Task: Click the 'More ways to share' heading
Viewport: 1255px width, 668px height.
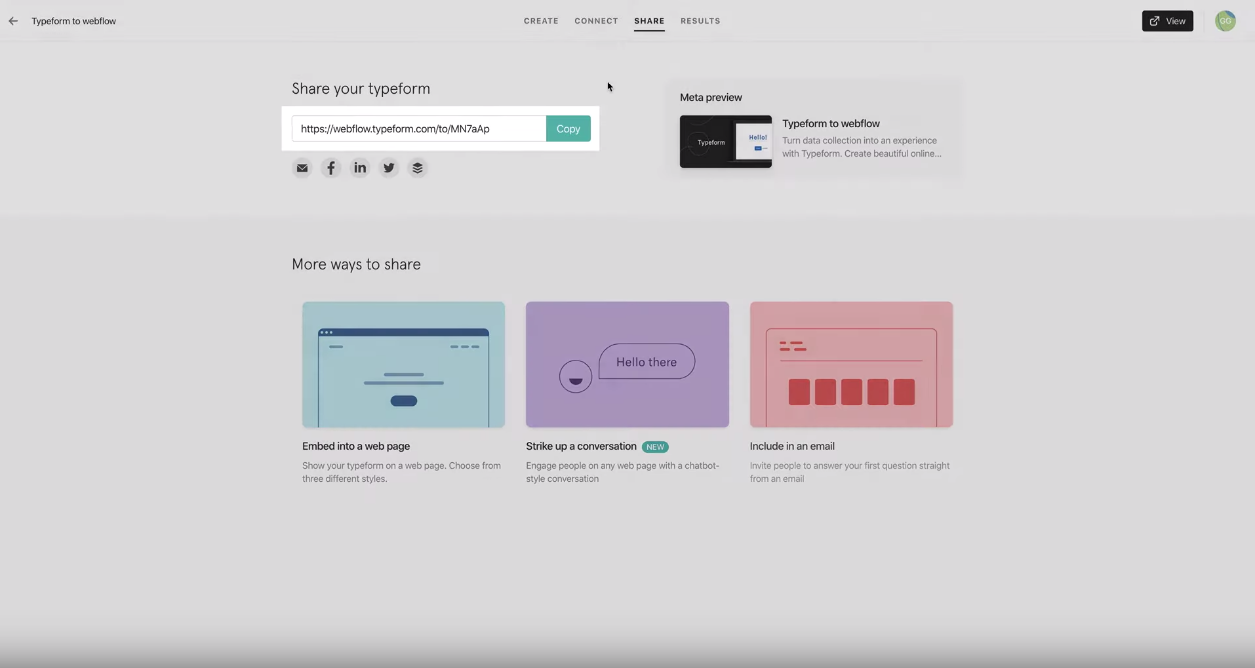Action: [356, 265]
